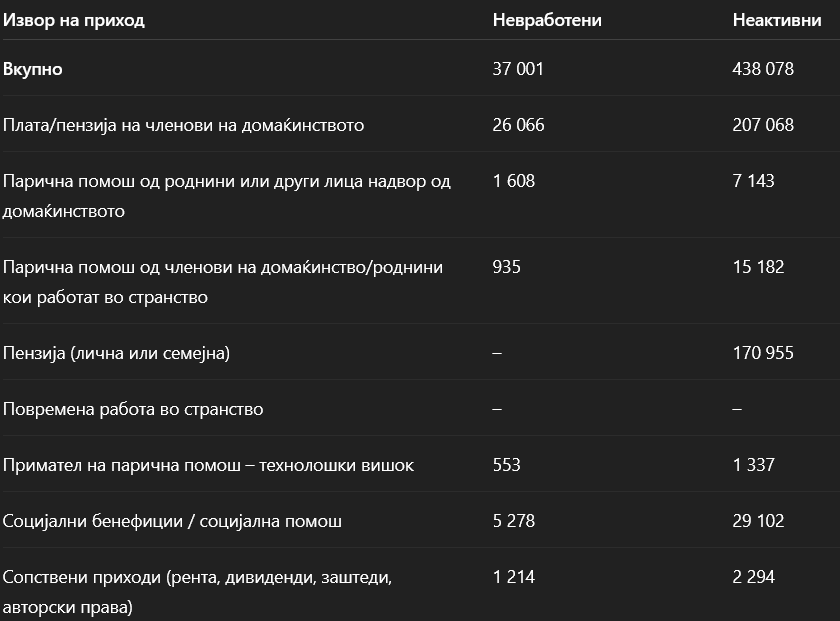Select the cell showing 1 608
The height and width of the screenshot is (621, 840).
point(514,181)
